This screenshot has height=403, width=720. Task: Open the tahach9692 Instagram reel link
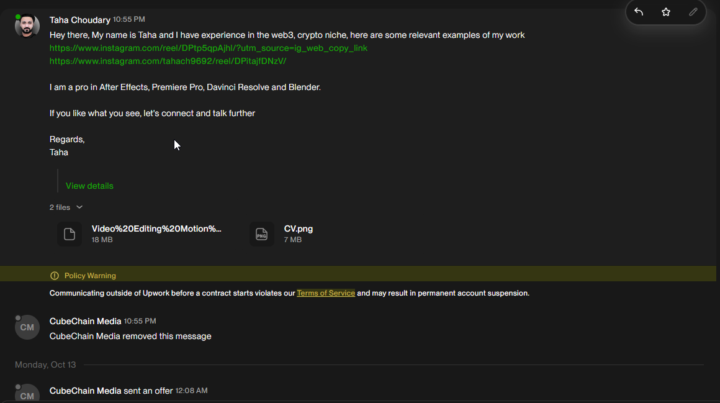pos(168,61)
